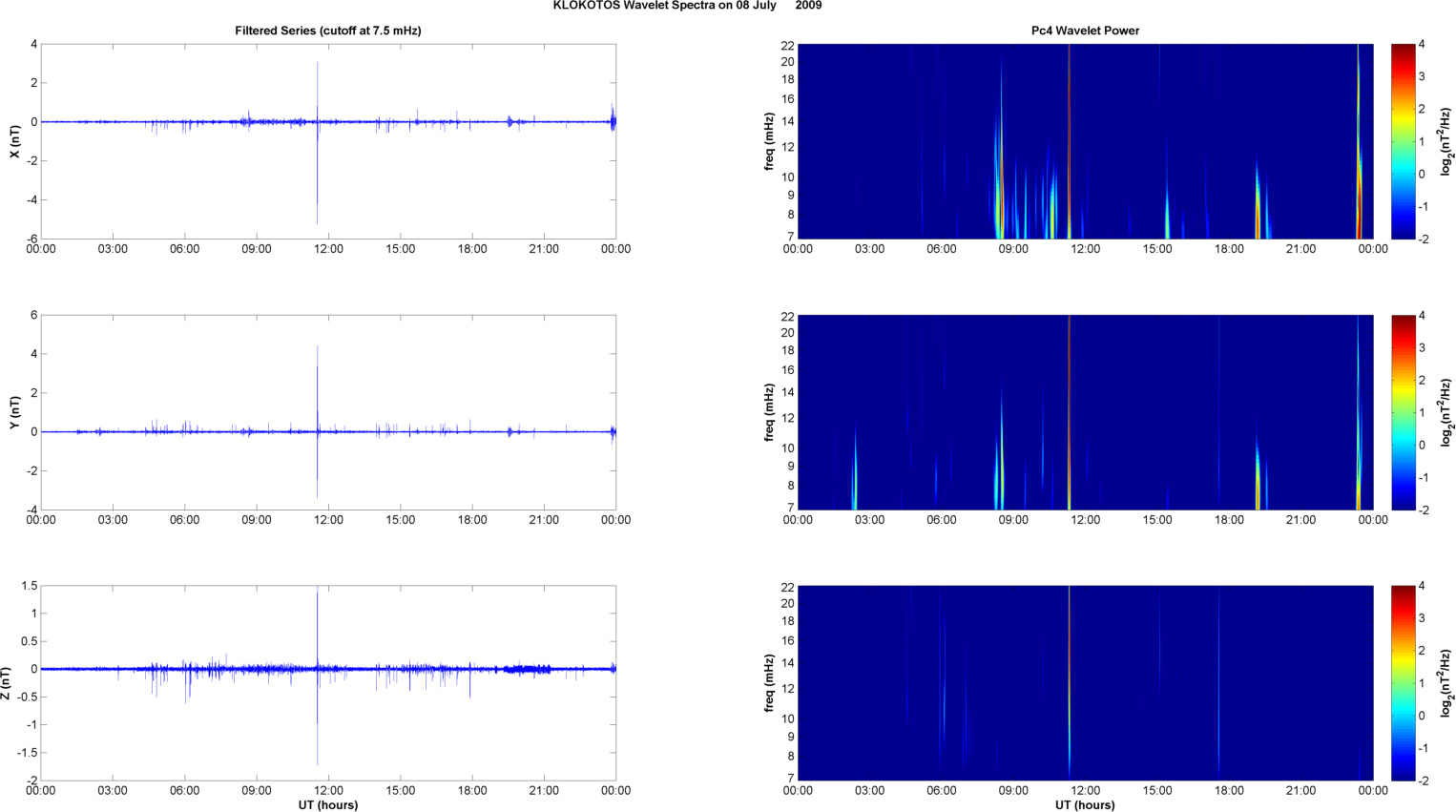Click the KLOKOTOS Wavelet Spectra main title

pyautogui.click(x=686, y=6)
